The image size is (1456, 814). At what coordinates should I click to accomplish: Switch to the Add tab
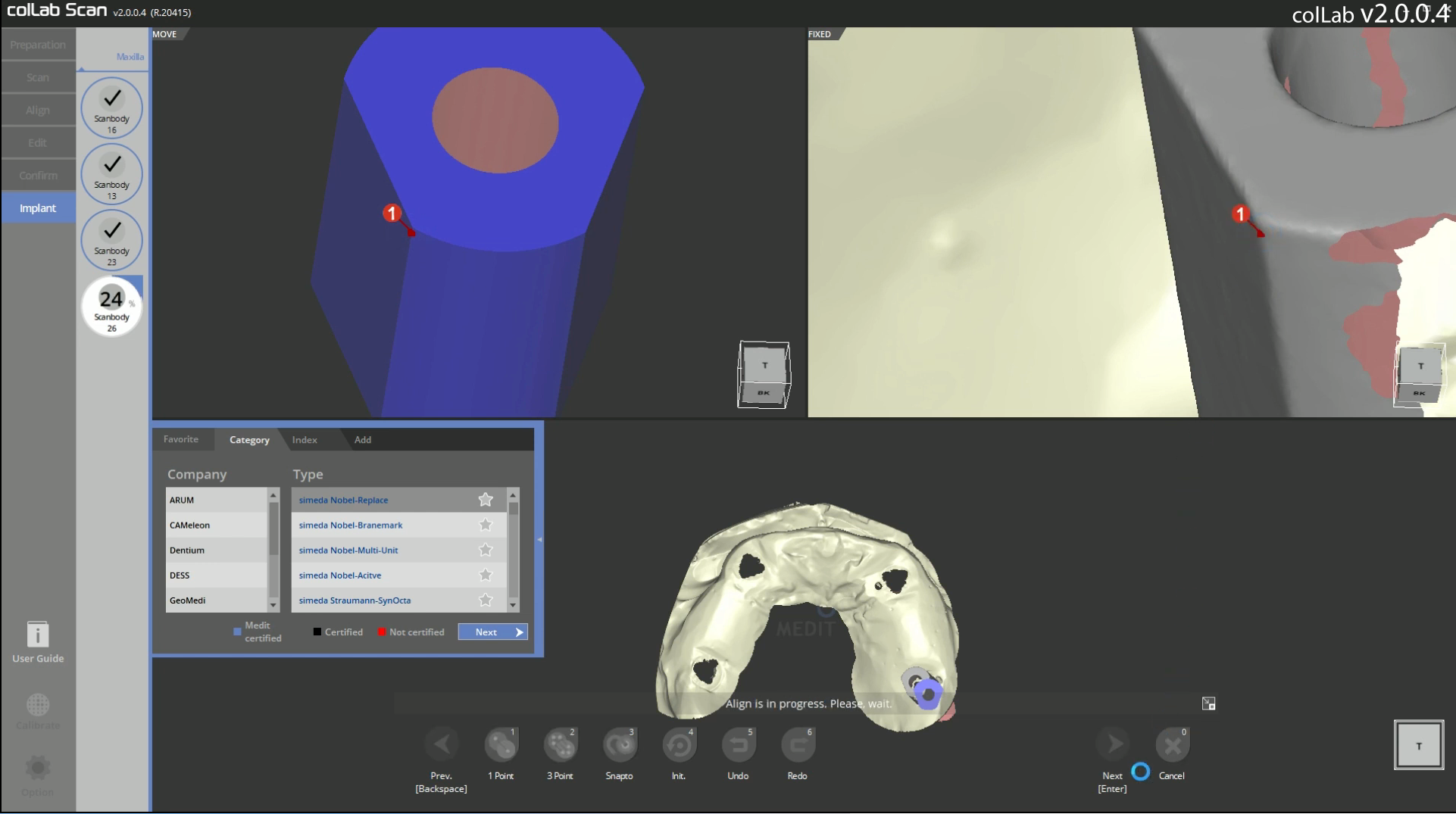[x=363, y=439]
